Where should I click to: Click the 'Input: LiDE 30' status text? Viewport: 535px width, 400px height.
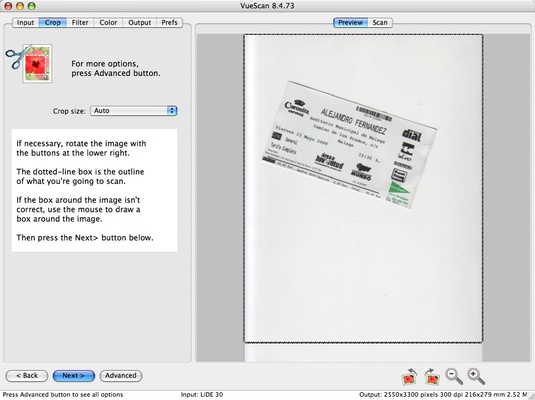(x=202, y=395)
